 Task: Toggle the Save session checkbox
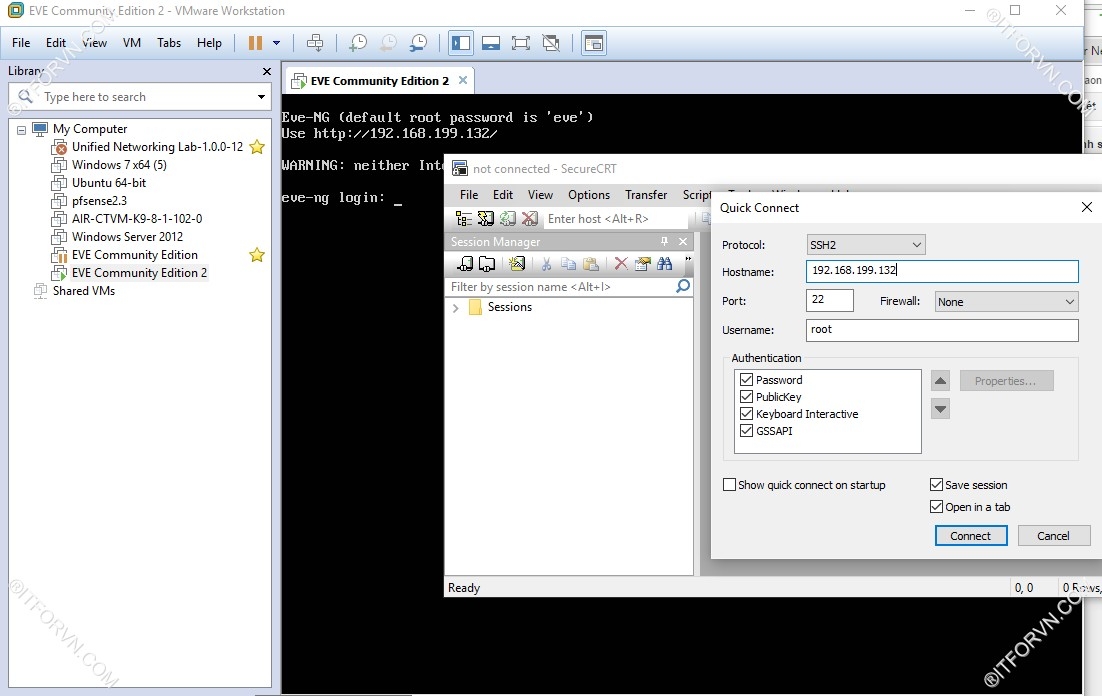(x=936, y=485)
